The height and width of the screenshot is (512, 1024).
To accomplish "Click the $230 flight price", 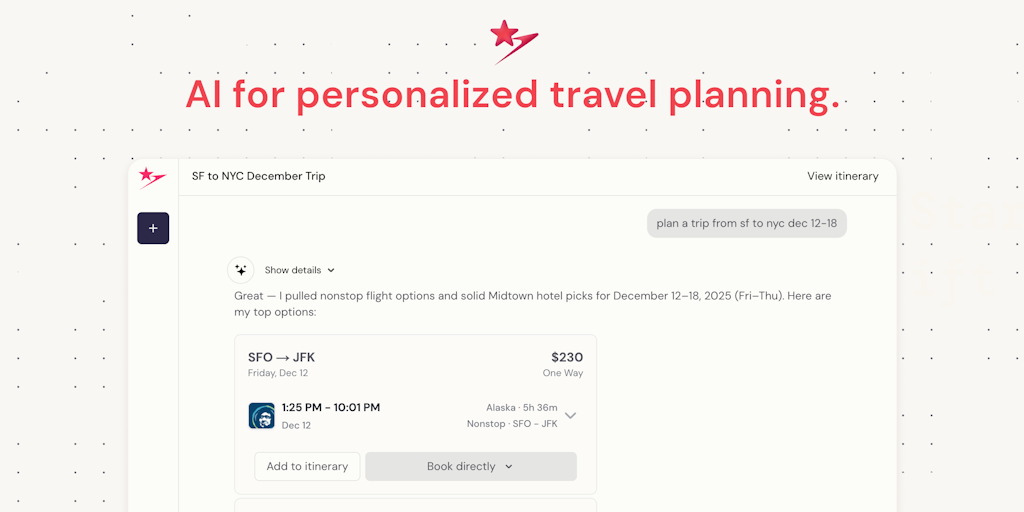I will click(x=566, y=357).
